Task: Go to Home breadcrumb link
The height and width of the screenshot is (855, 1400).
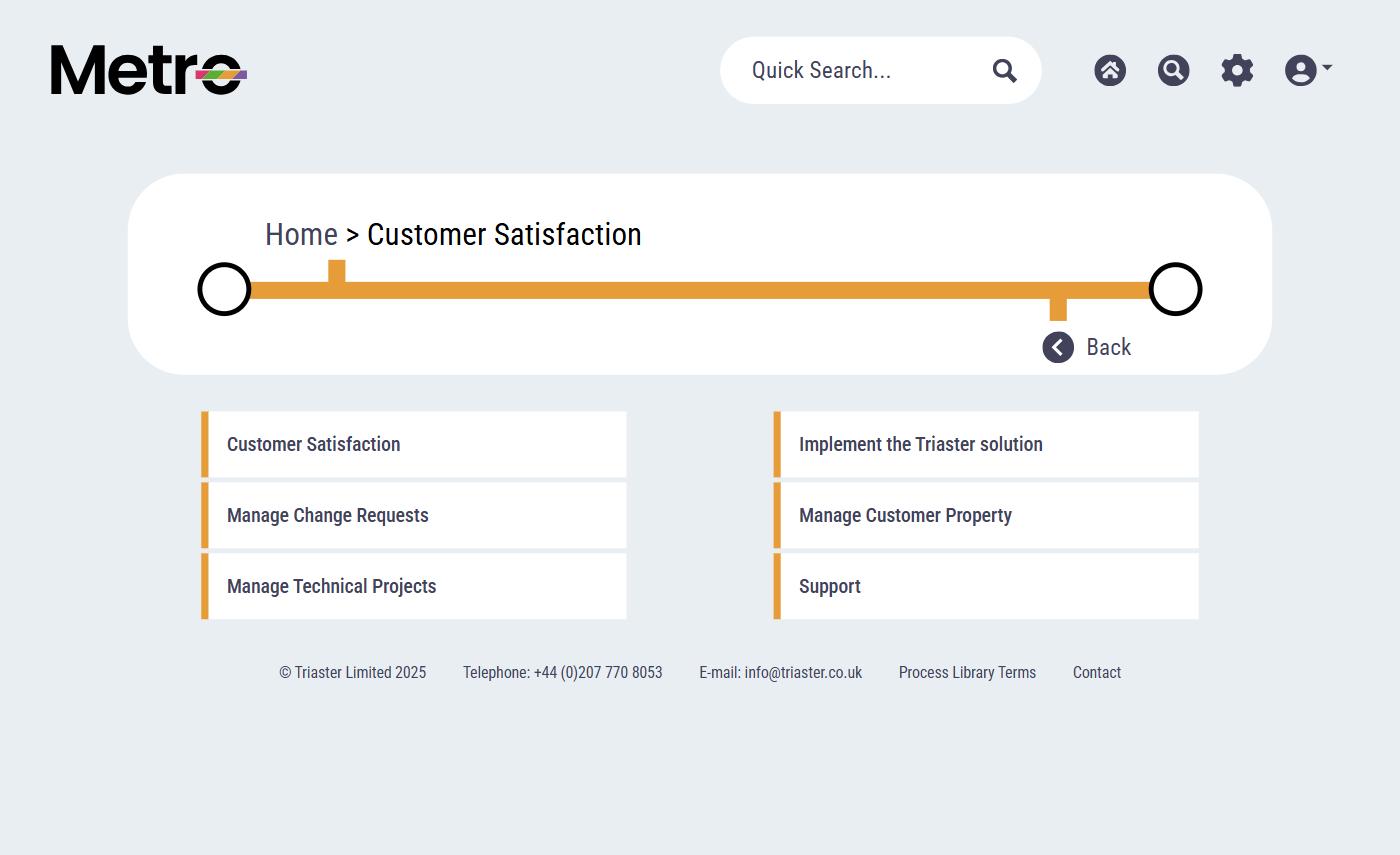Action: click(301, 234)
